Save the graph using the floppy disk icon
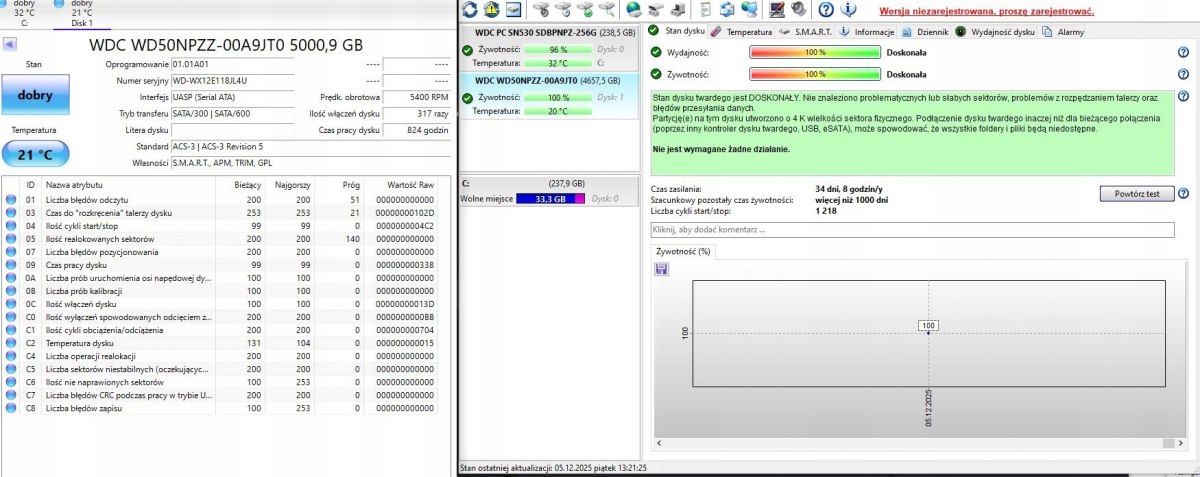 (x=662, y=269)
